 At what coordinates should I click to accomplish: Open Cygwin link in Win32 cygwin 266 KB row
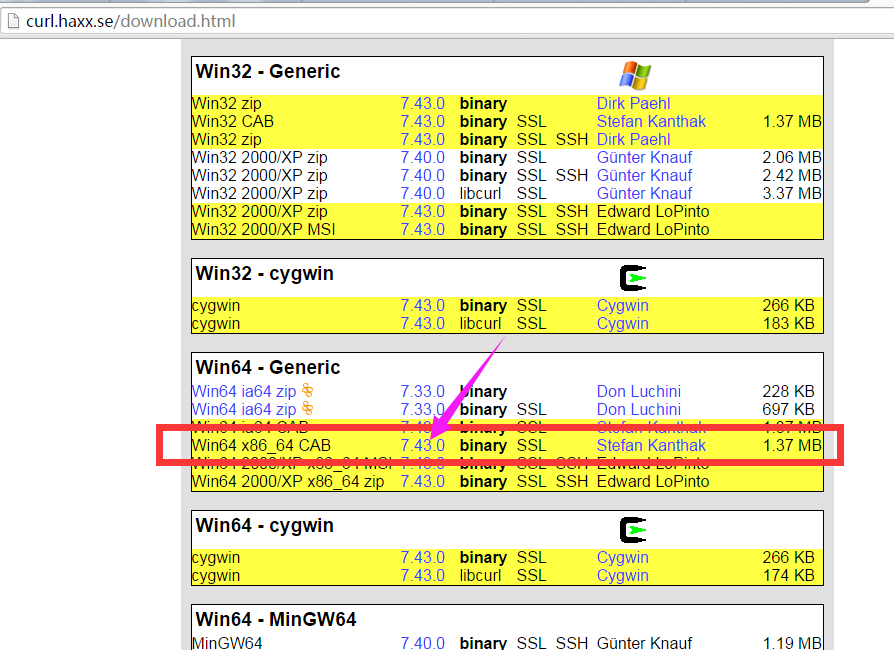click(x=623, y=306)
